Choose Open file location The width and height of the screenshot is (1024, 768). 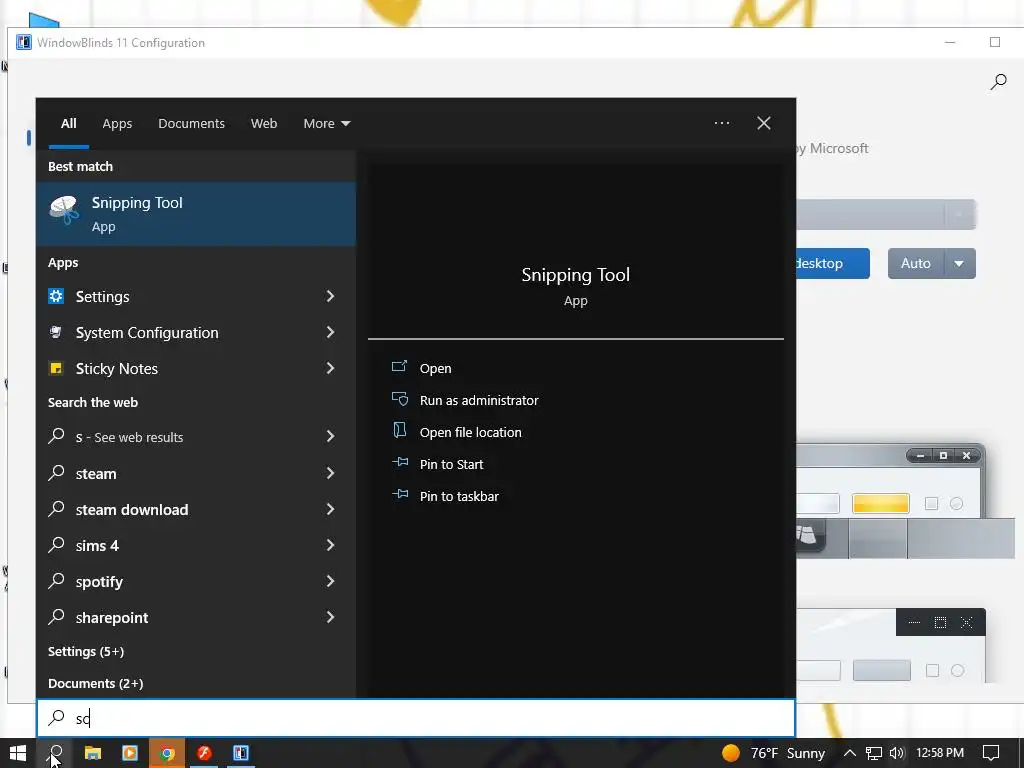pos(471,432)
